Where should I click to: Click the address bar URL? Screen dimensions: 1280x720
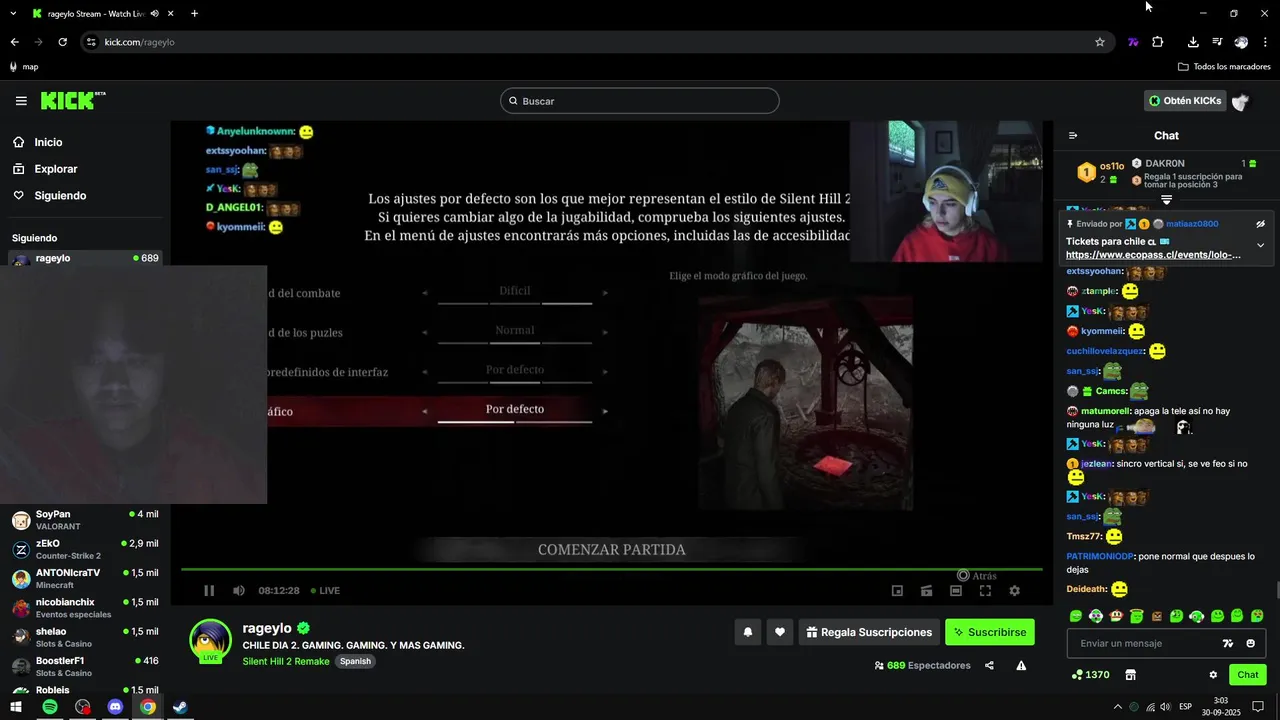tap(140, 42)
